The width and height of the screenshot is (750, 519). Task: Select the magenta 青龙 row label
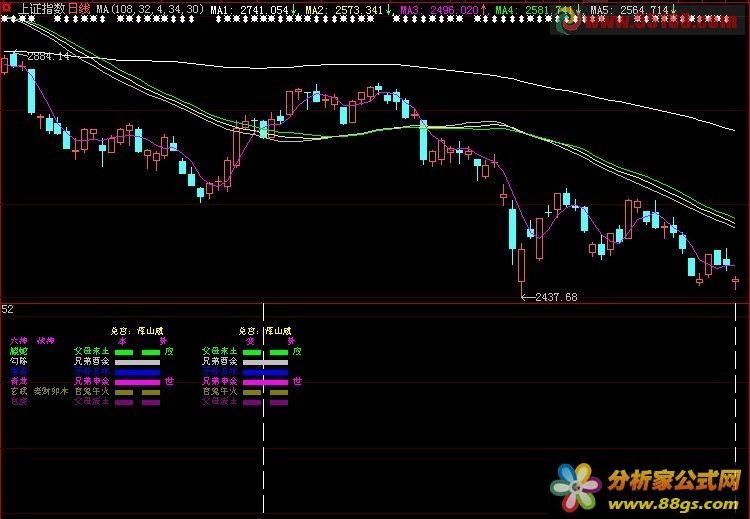pos(19,381)
